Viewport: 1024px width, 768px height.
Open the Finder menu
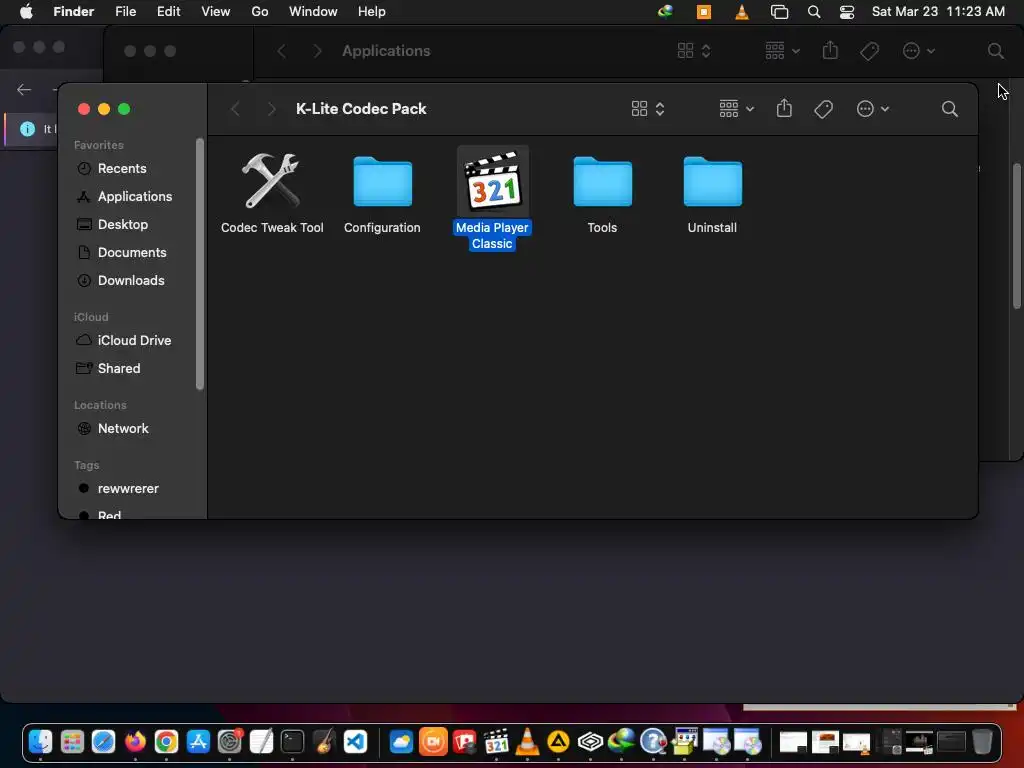[x=74, y=12]
